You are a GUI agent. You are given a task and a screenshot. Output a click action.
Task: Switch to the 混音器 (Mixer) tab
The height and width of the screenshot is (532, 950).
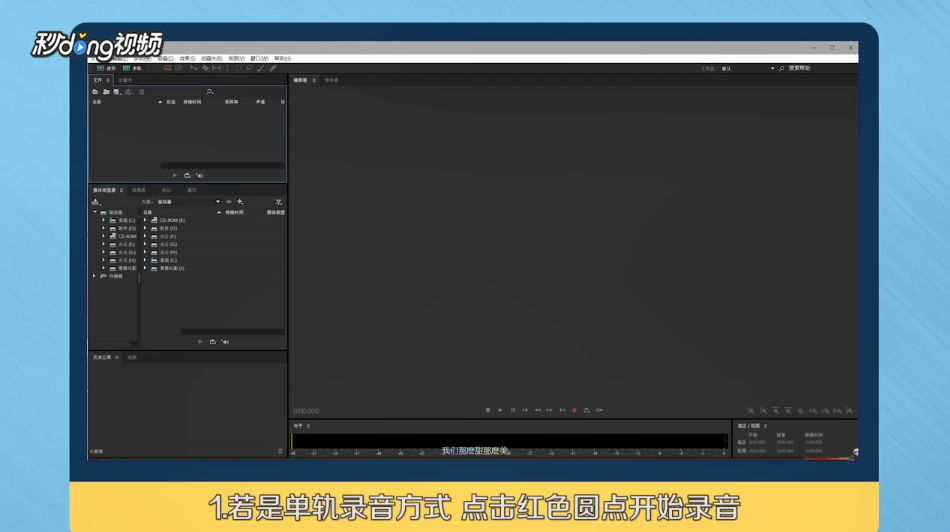click(331, 80)
